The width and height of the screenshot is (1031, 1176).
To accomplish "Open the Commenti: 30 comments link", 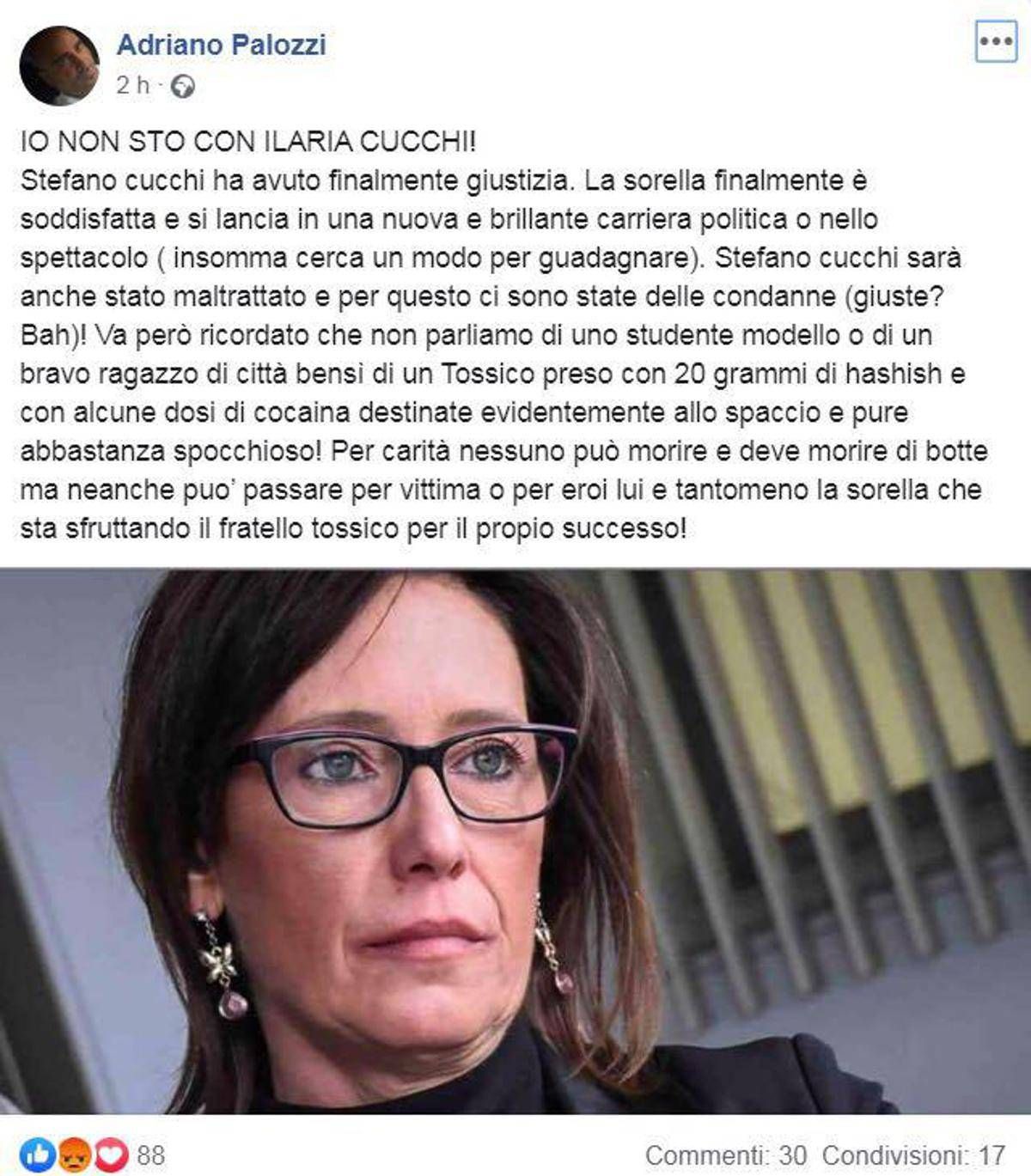I will [726, 1155].
